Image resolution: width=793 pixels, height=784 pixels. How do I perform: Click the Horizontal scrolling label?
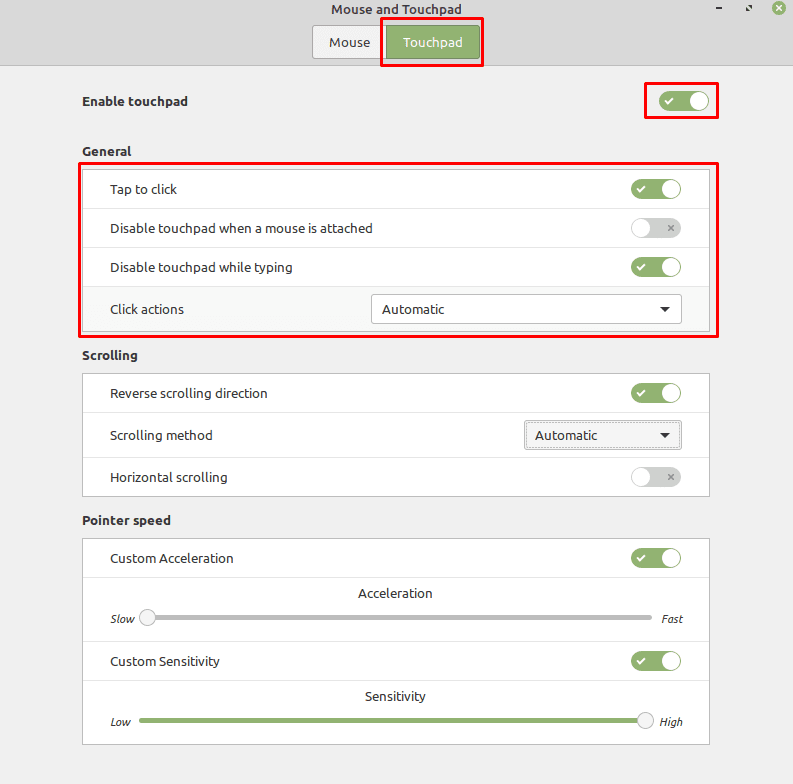click(169, 477)
